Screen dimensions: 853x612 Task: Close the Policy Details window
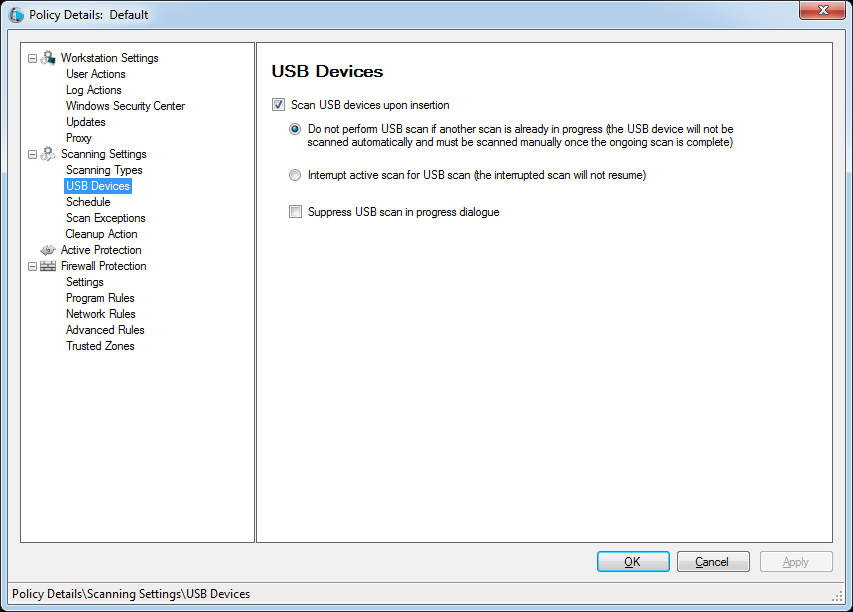(x=823, y=10)
